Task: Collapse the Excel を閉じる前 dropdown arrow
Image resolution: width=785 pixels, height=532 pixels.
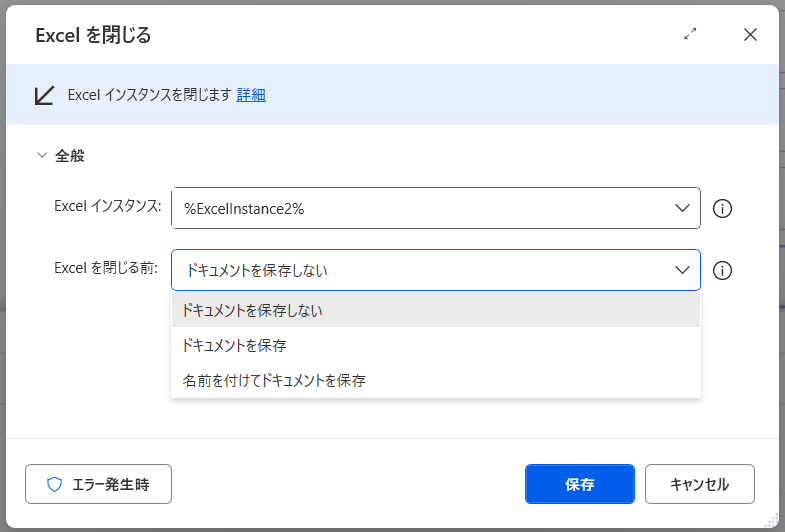Action: pyautogui.click(x=682, y=270)
